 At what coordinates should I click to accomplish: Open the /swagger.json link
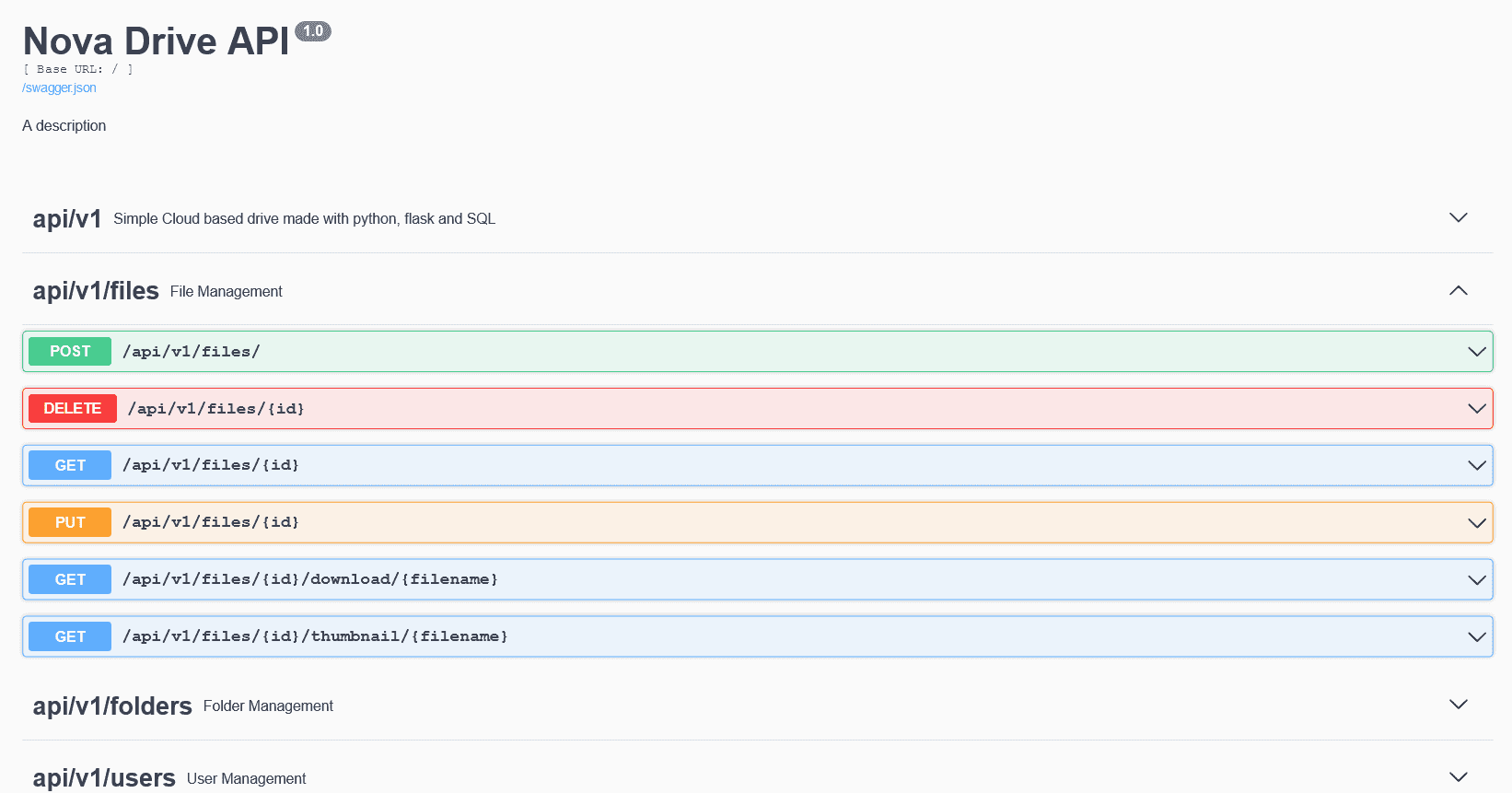[59, 88]
